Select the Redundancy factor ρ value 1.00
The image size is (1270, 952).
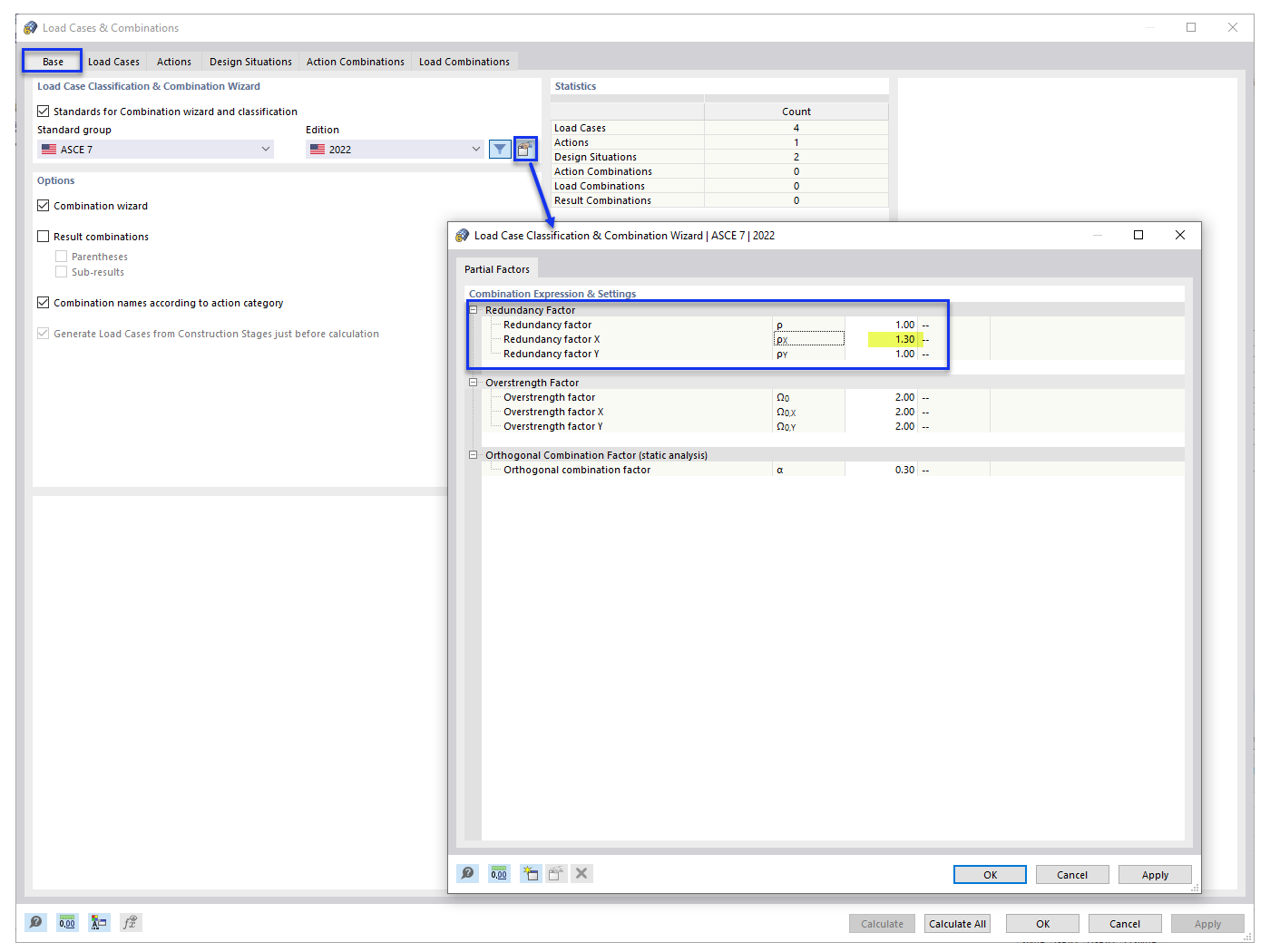pyautogui.click(x=881, y=325)
